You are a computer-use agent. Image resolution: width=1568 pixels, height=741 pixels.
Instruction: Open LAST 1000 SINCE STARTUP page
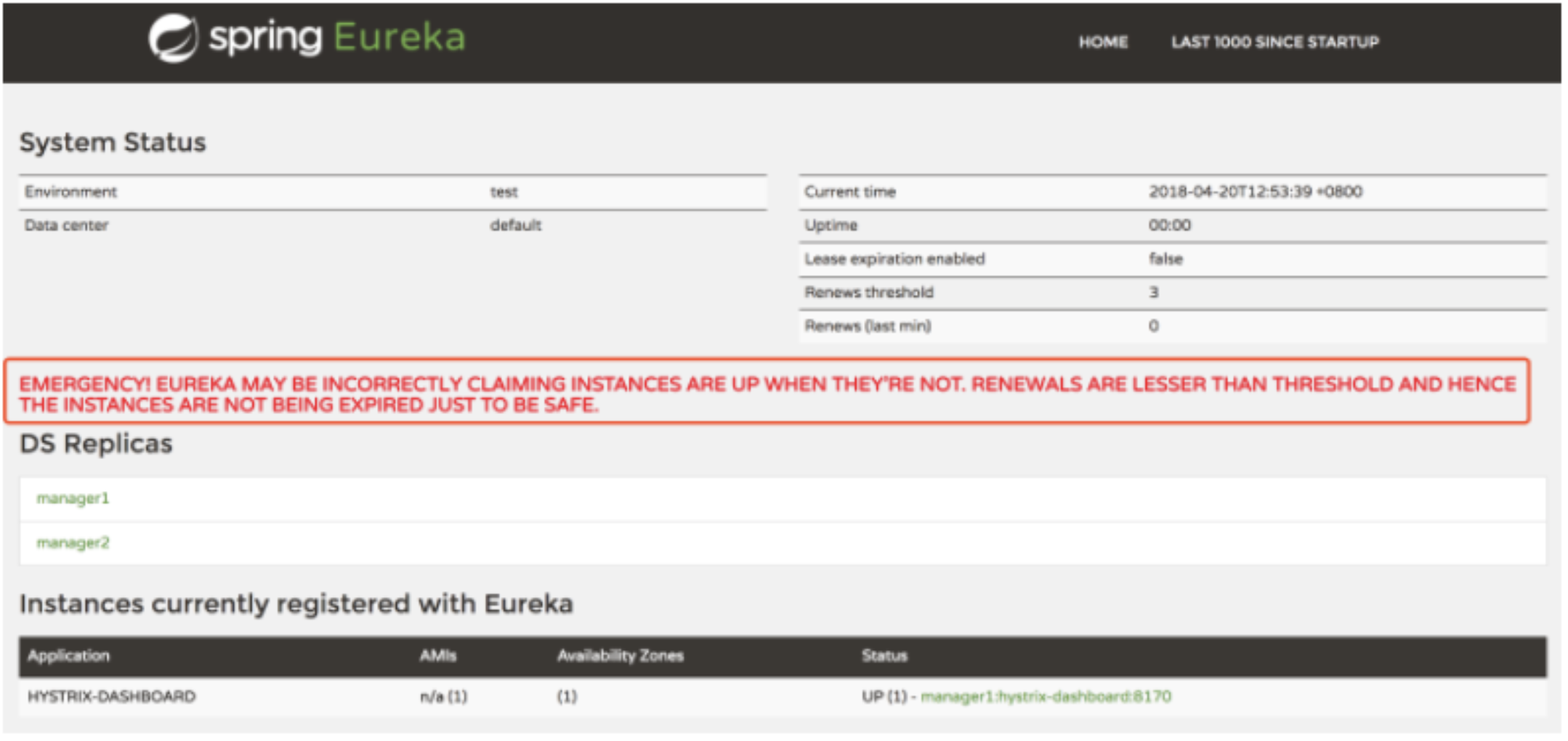click(x=1275, y=42)
